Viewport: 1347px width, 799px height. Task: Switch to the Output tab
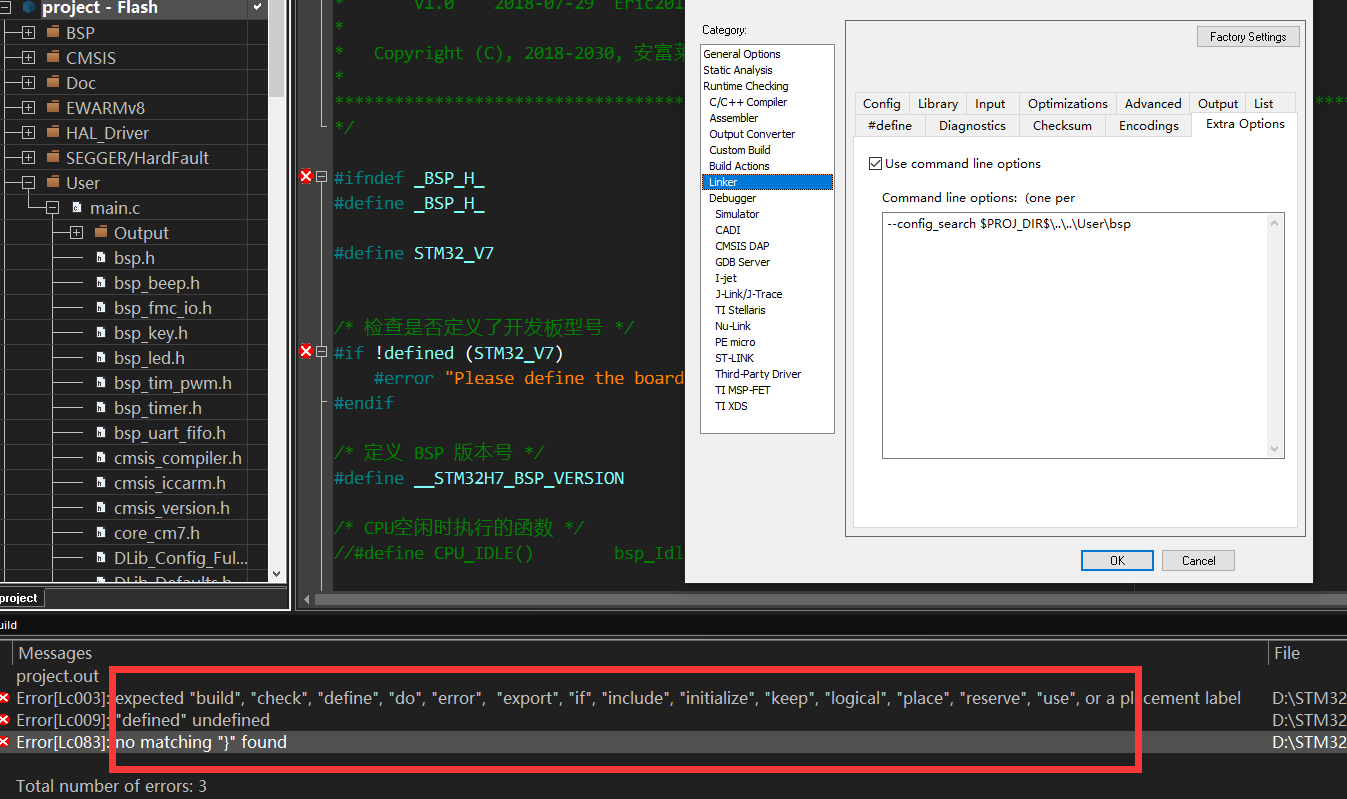(1218, 103)
